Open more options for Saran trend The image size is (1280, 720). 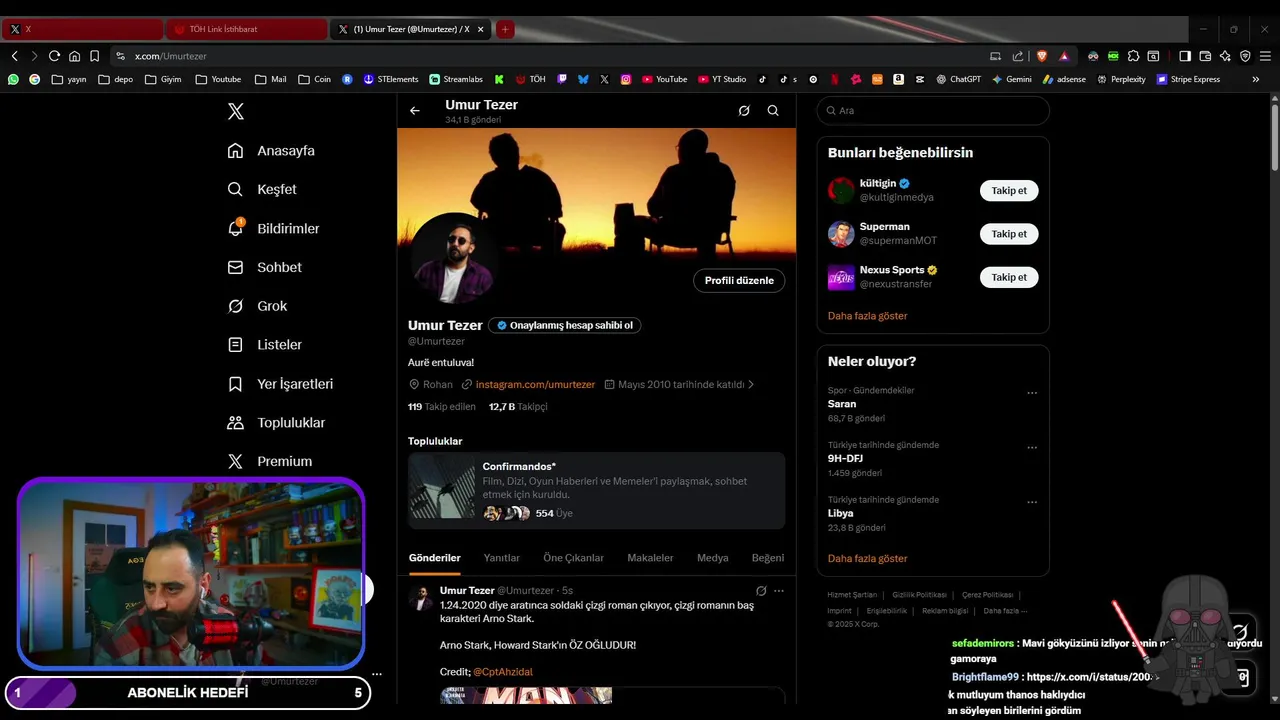(1032, 393)
